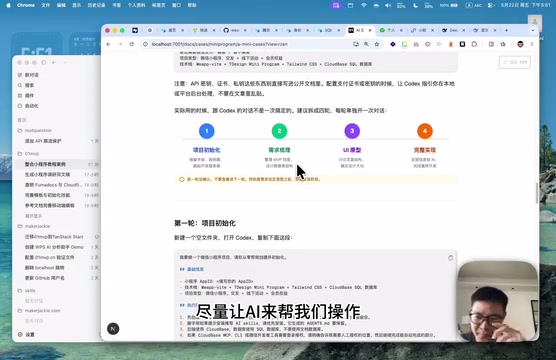Click the localhost address bar
The image size is (556, 360).
(x=248, y=44)
